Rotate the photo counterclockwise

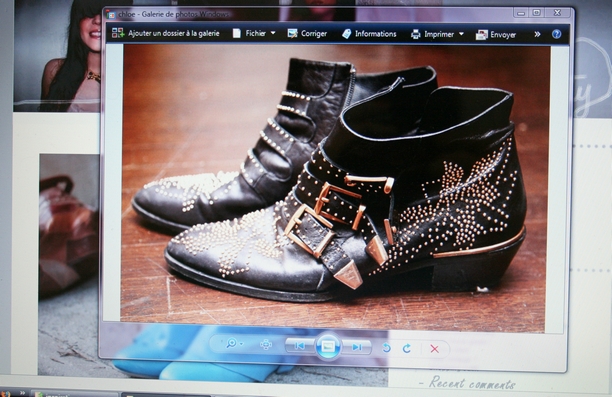pos(386,347)
